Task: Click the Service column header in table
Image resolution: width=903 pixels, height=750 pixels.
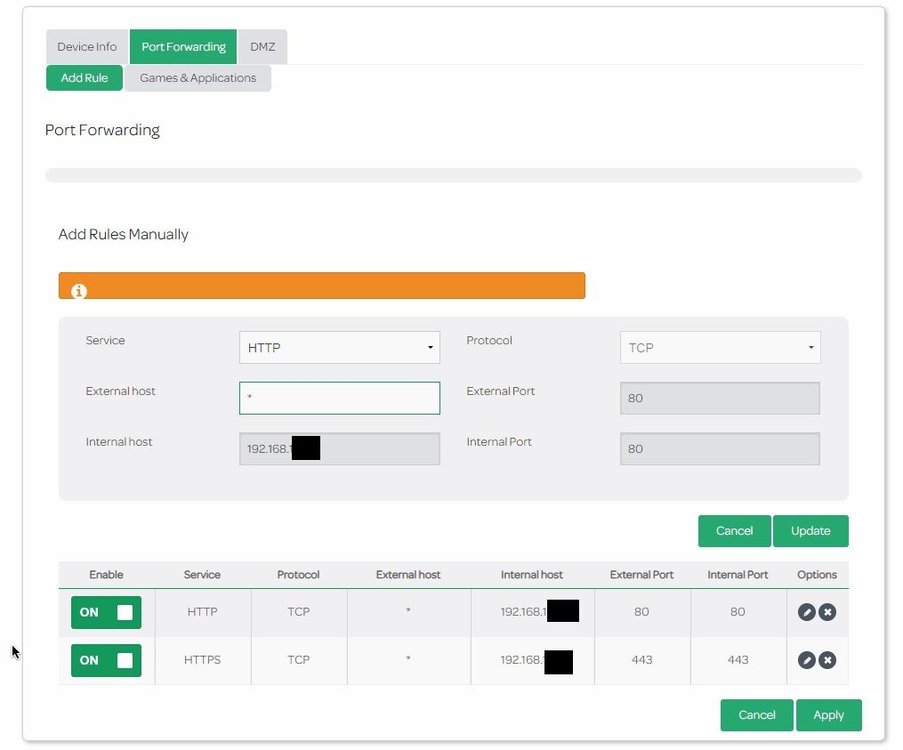Action: point(202,574)
